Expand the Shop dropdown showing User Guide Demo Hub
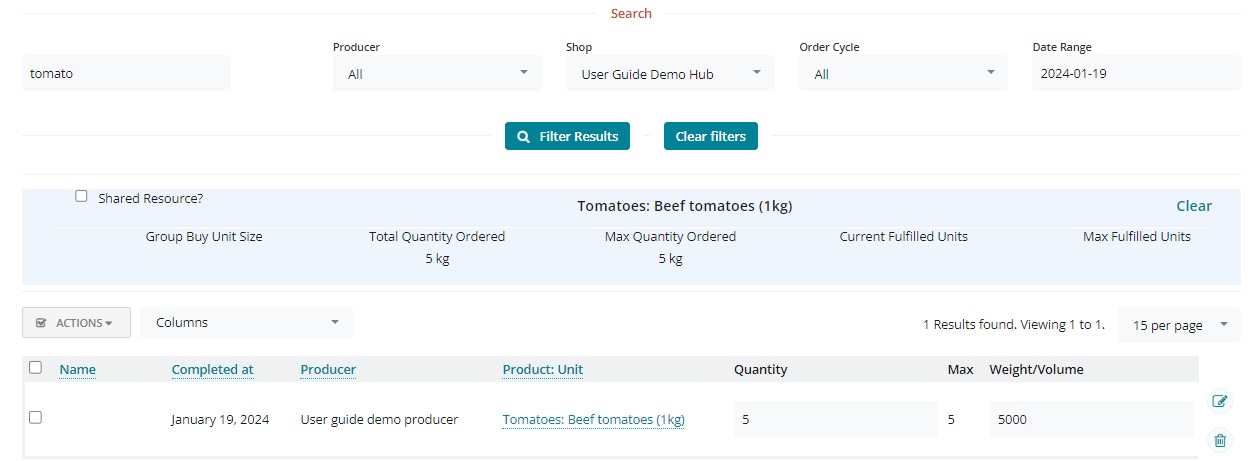 pos(669,73)
